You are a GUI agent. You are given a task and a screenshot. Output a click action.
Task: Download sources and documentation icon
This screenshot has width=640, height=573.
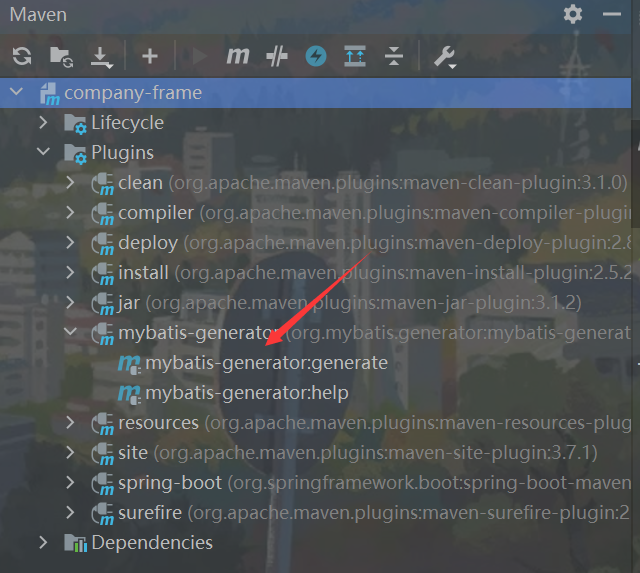(101, 58)
